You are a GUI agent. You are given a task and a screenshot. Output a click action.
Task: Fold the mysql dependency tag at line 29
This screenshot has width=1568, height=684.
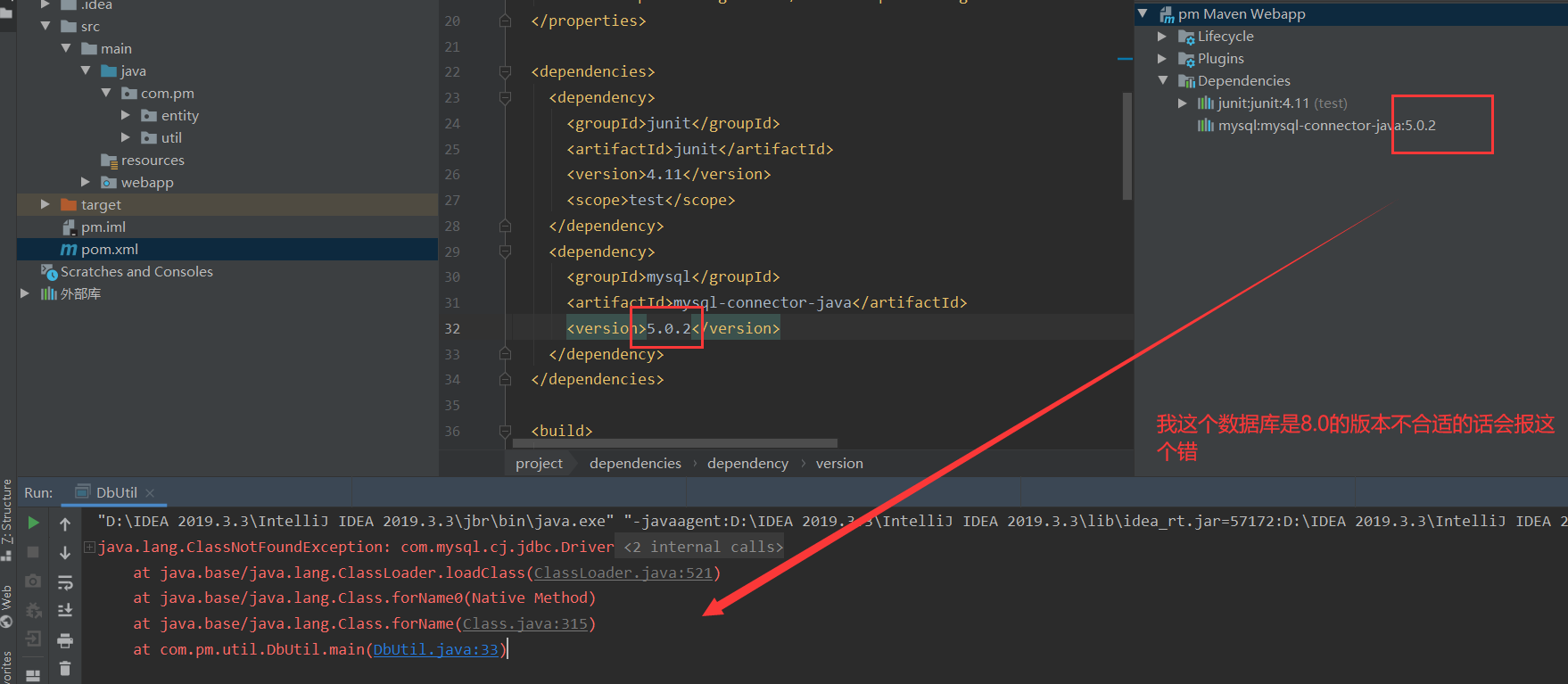[505, 251]
